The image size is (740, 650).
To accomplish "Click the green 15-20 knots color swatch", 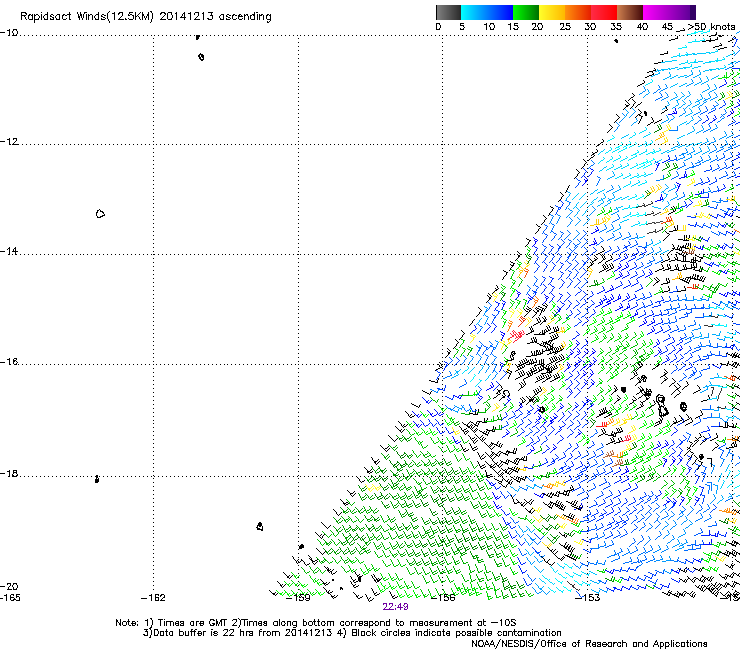I will coord(526,12).
